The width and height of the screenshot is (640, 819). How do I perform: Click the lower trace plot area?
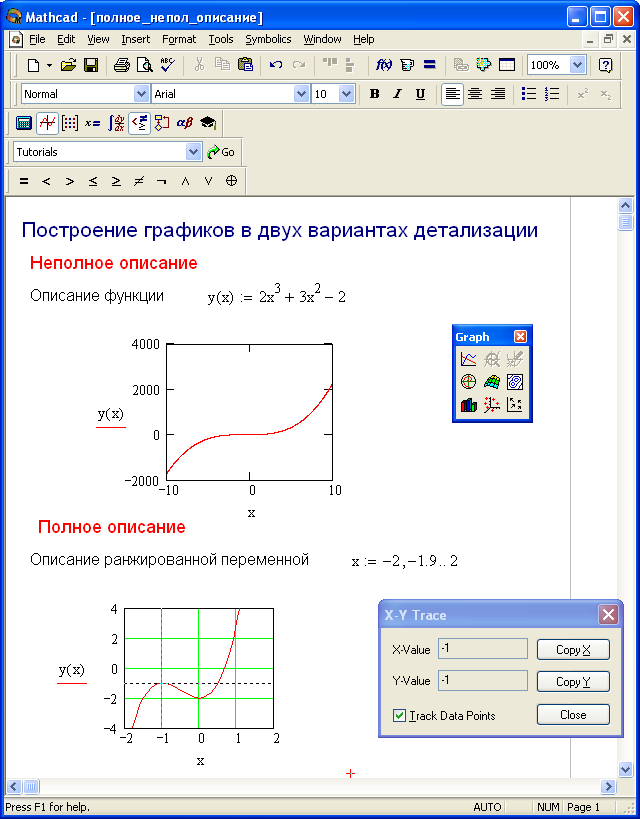pyautogui.click(x=199, y=669)
